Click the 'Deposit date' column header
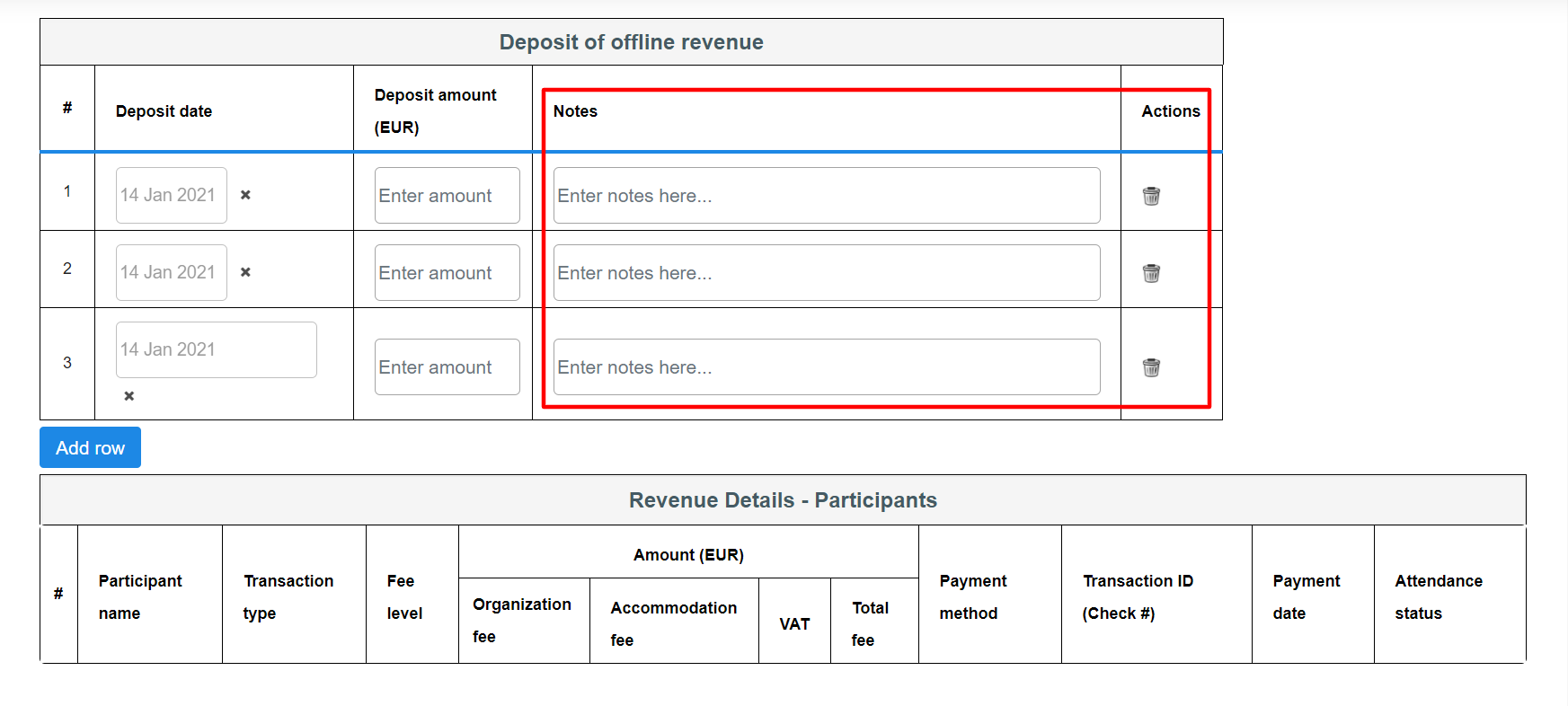This screenshot has height=706, width=1568. point(164,111)
